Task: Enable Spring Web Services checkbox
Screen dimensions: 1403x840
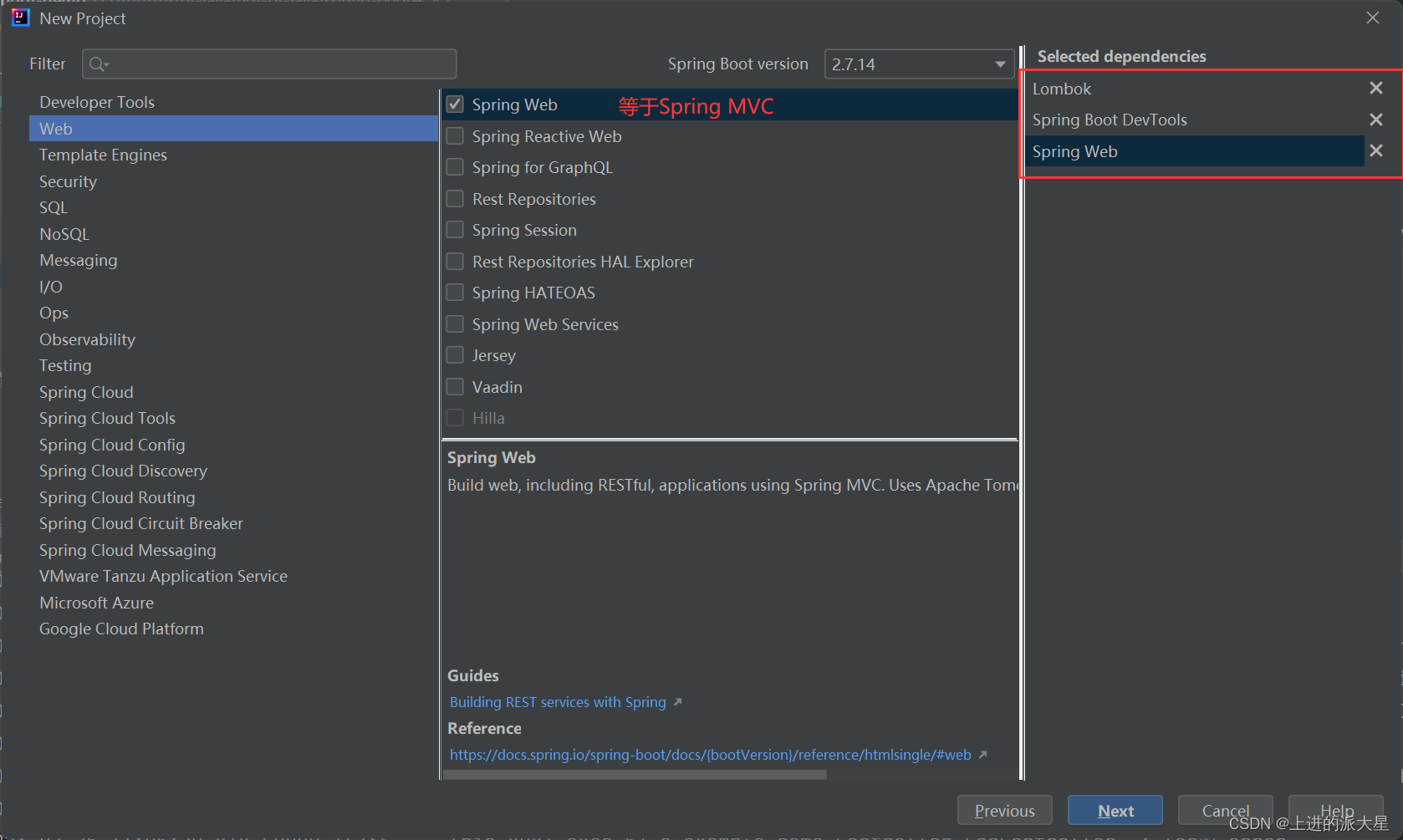Action: (x=455, y=324)
